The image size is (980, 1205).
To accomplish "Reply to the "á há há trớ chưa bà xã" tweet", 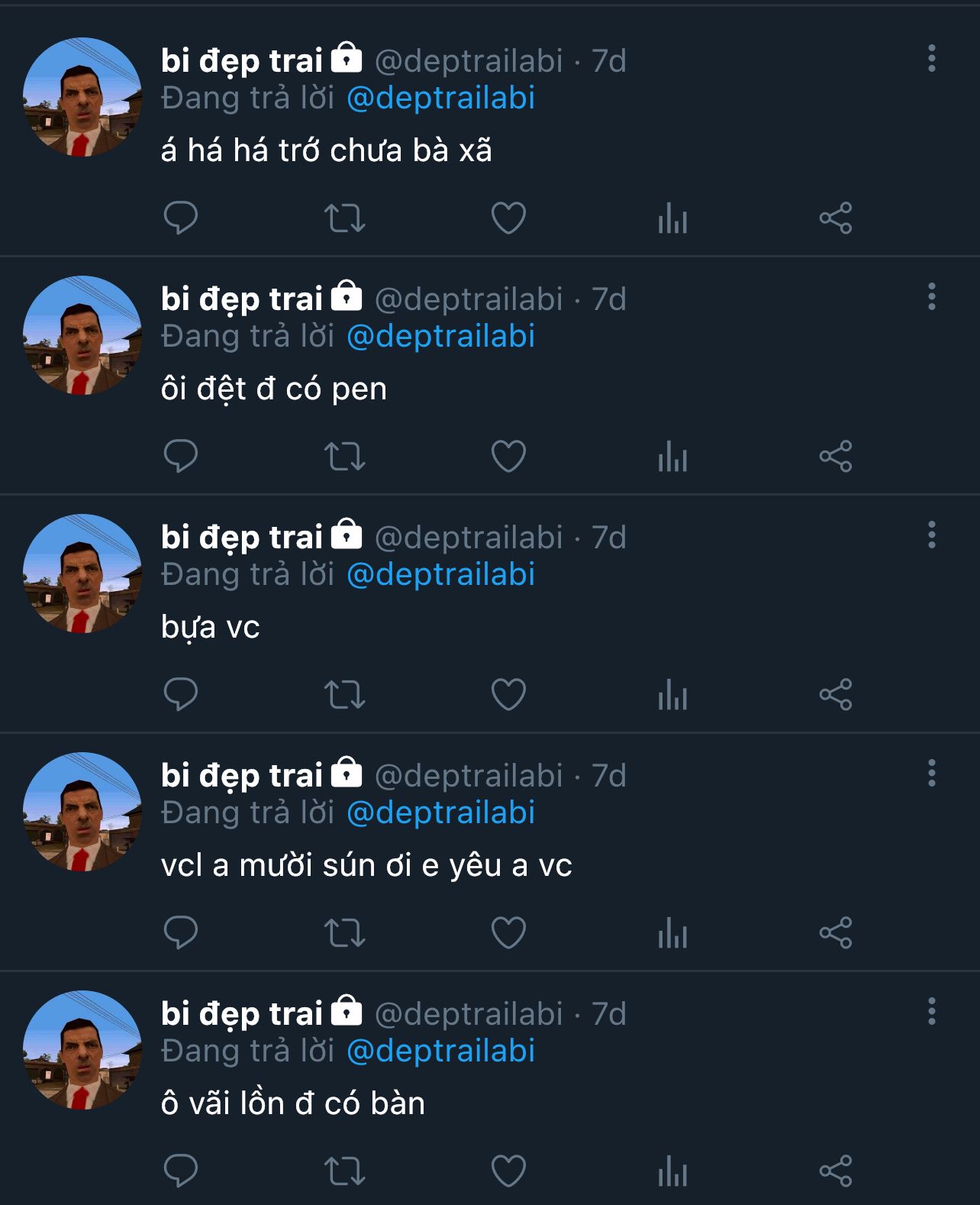I will (x=181, y=218).
